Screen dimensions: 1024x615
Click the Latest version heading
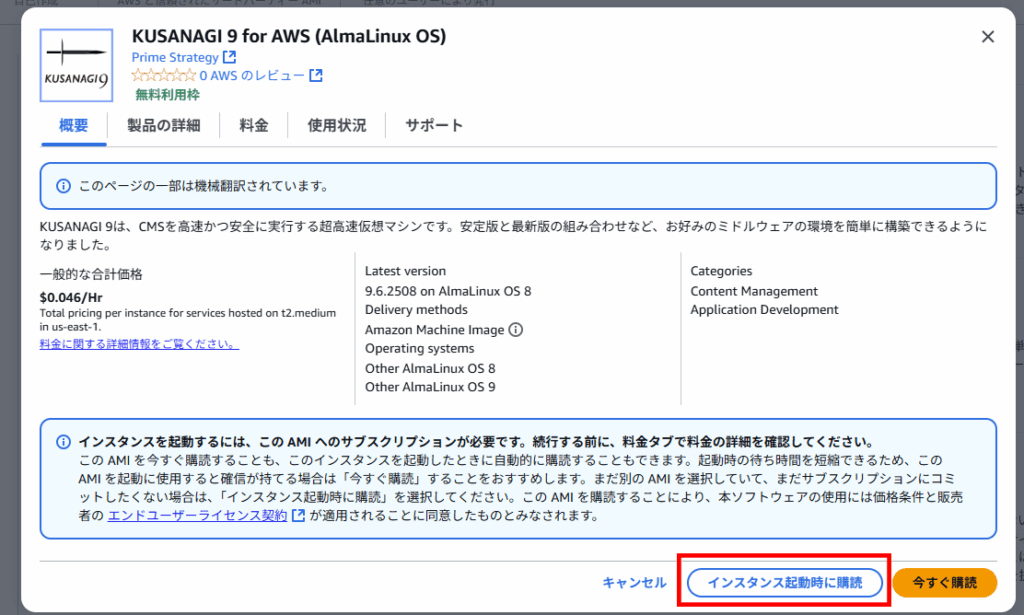click(405, 271)
